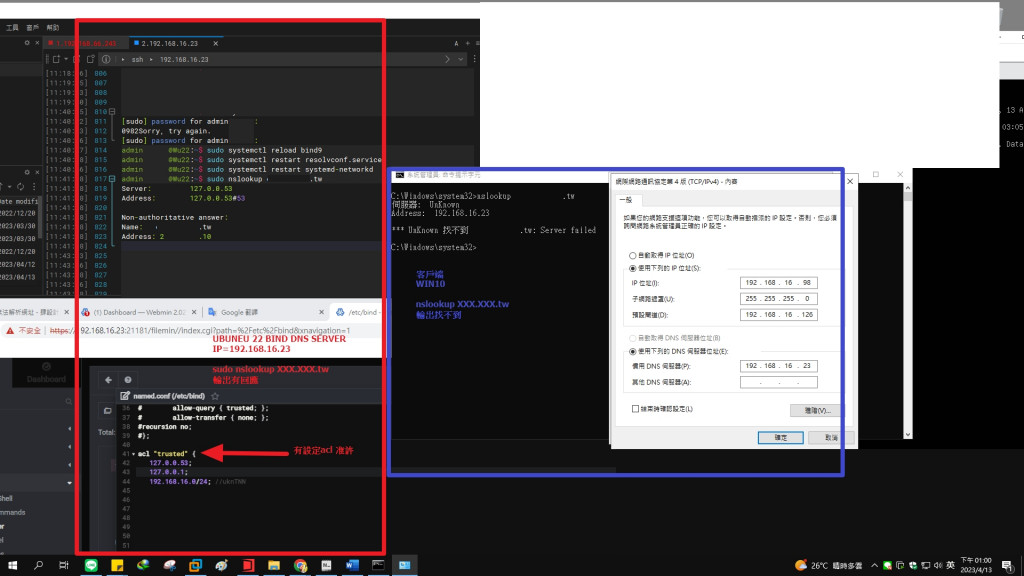Click the default gateway field 192.168.16.126

(x=778, y=315)
